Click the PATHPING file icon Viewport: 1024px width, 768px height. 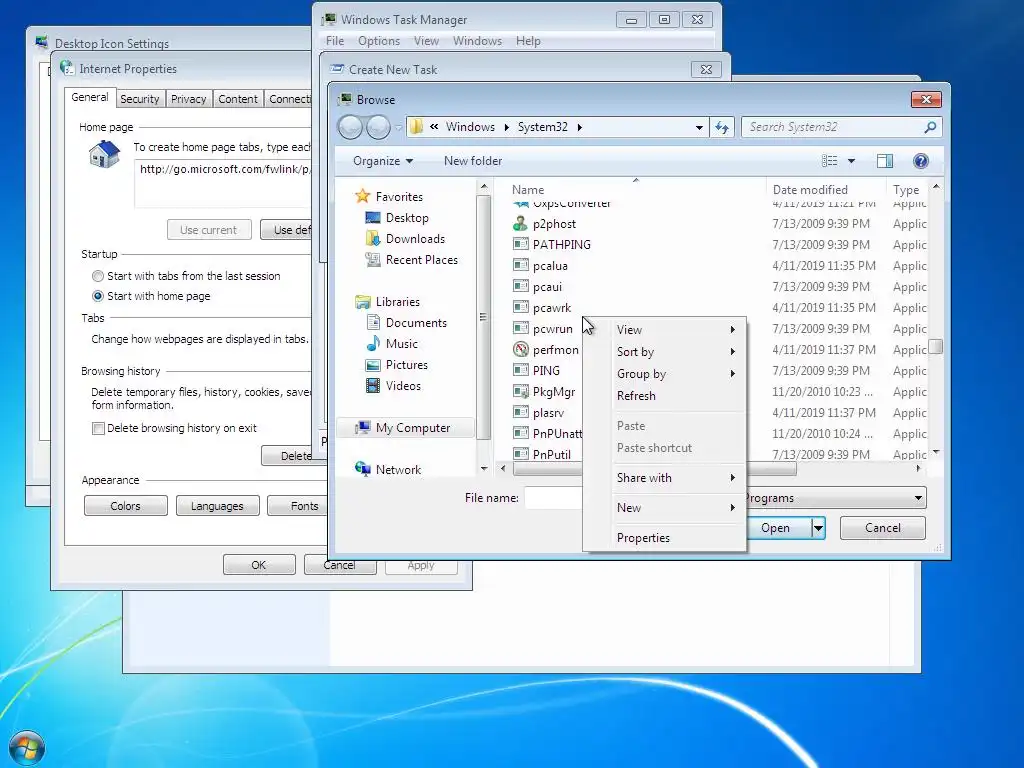(x=520, y=245)
